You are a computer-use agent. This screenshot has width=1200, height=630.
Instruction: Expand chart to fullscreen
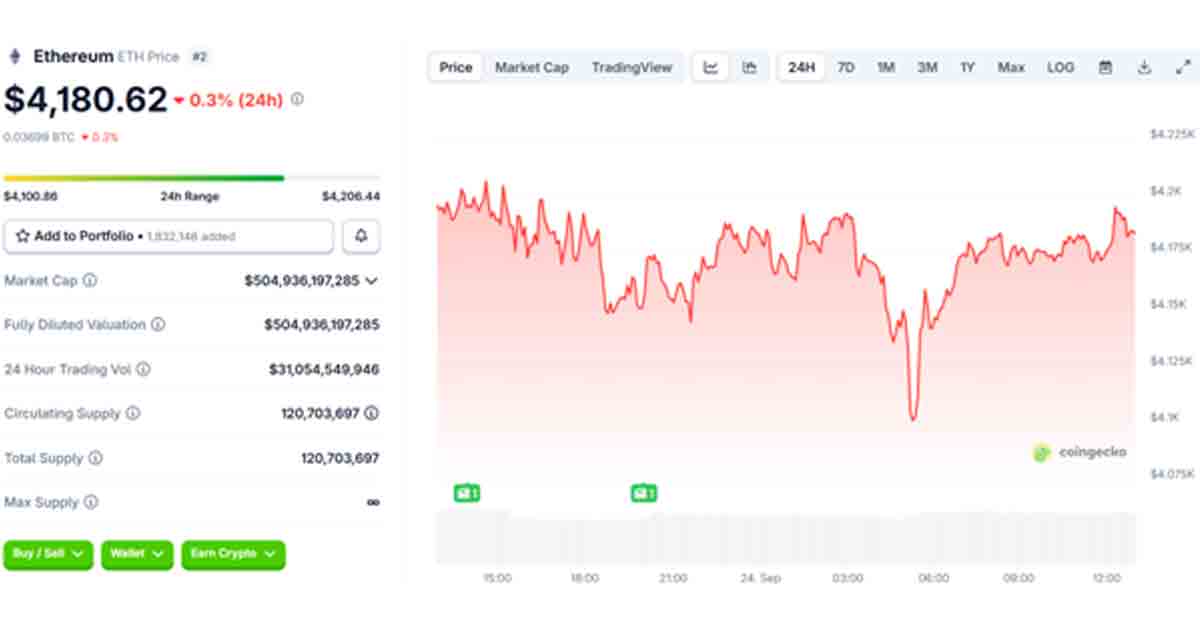1183,67
